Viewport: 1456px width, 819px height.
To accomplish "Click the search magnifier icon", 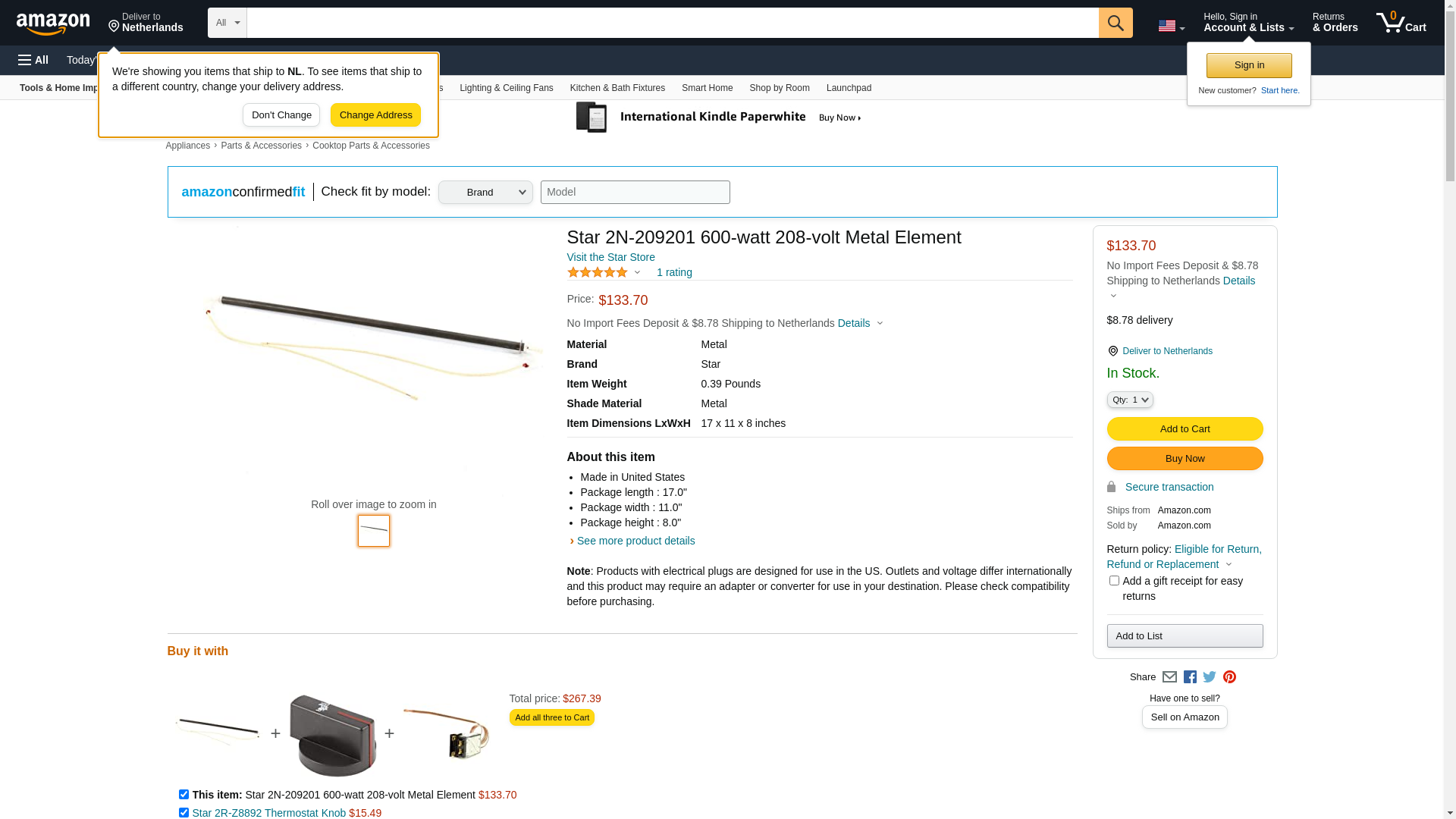I will [x=1115, y=23].
